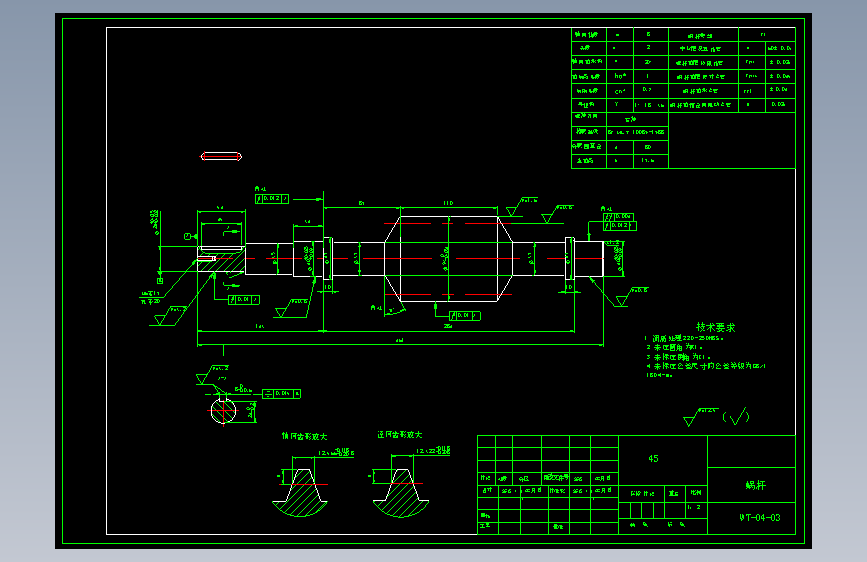
Task: Select the circular keyway cross-section view
Action: coord(223,411)
